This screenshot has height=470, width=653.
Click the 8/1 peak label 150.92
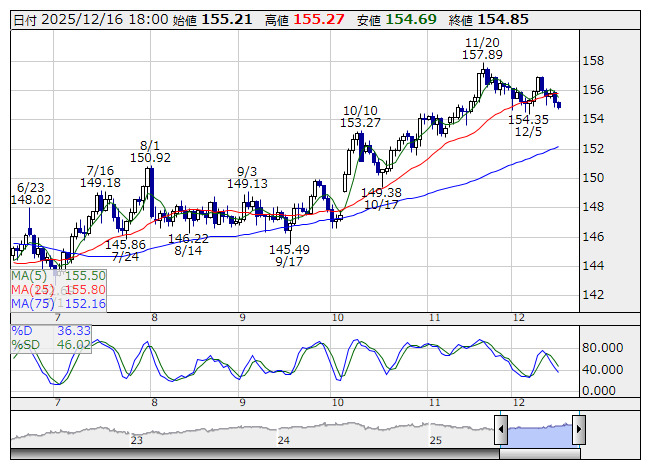pyautogui.click(x=150, y=157)
